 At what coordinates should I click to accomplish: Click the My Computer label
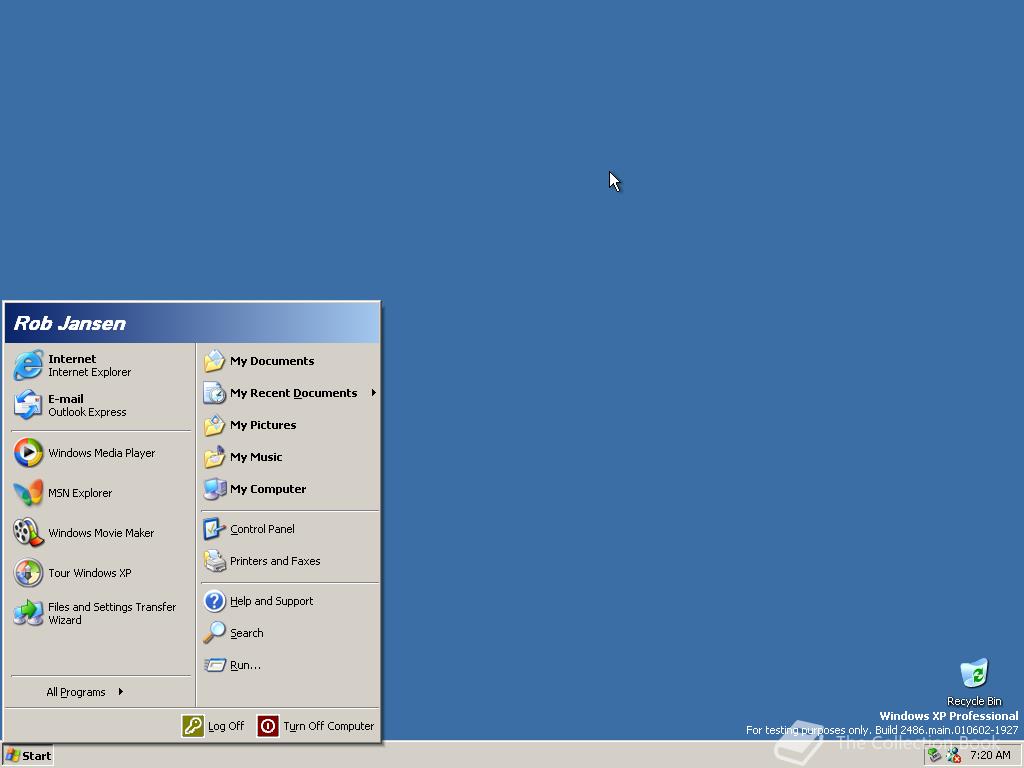[268, 488]
